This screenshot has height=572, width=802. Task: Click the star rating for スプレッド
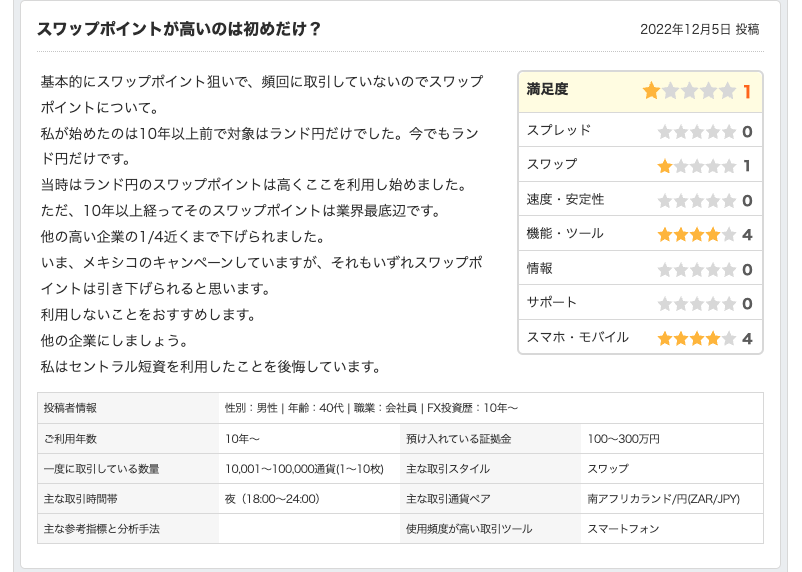(696, 131)
